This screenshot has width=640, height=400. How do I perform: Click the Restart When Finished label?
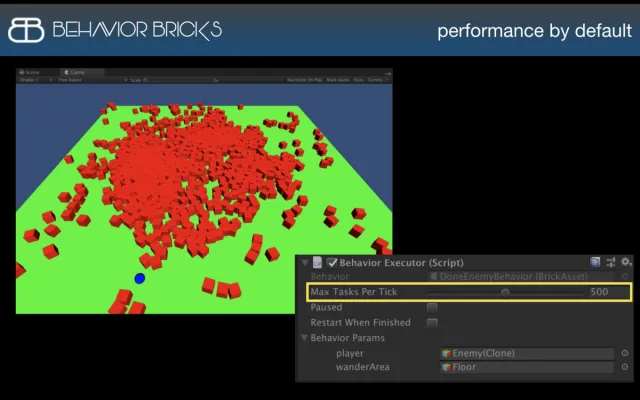[x=360, y=322]
